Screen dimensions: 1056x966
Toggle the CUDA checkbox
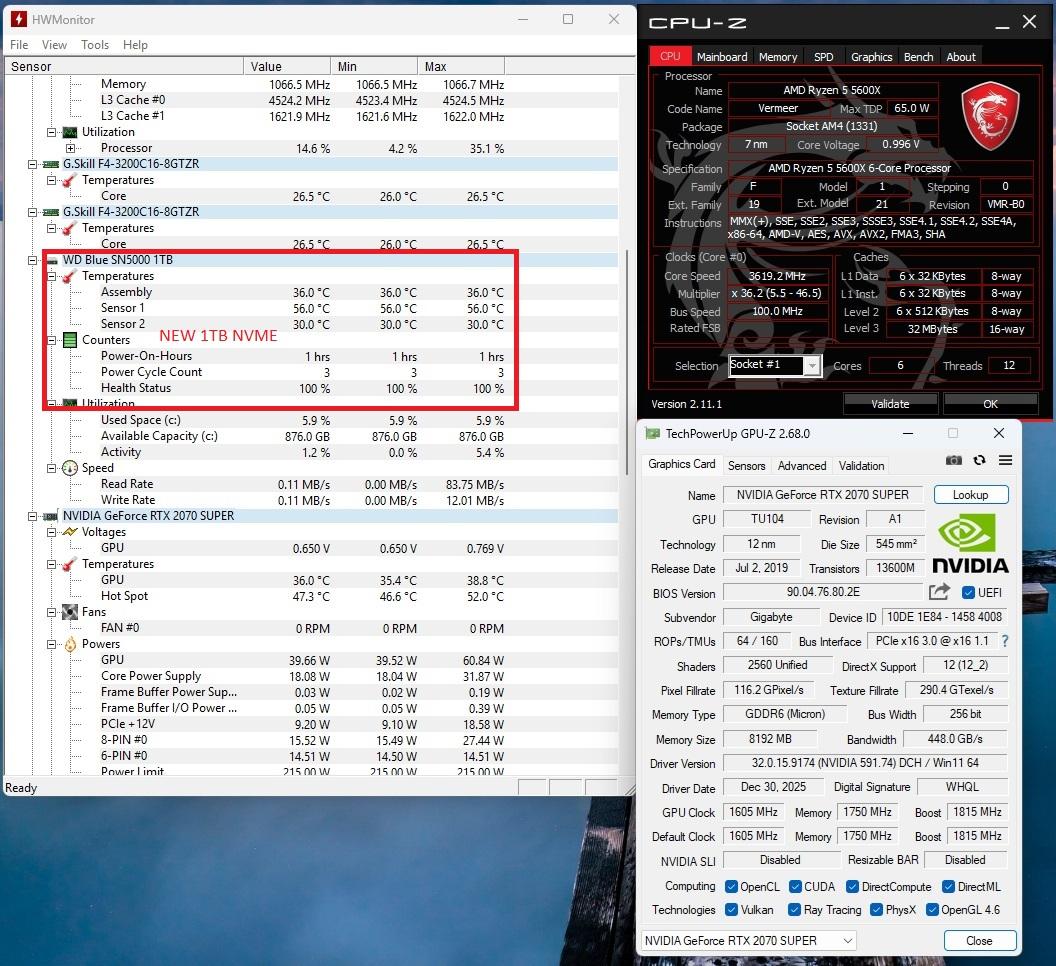795,887
